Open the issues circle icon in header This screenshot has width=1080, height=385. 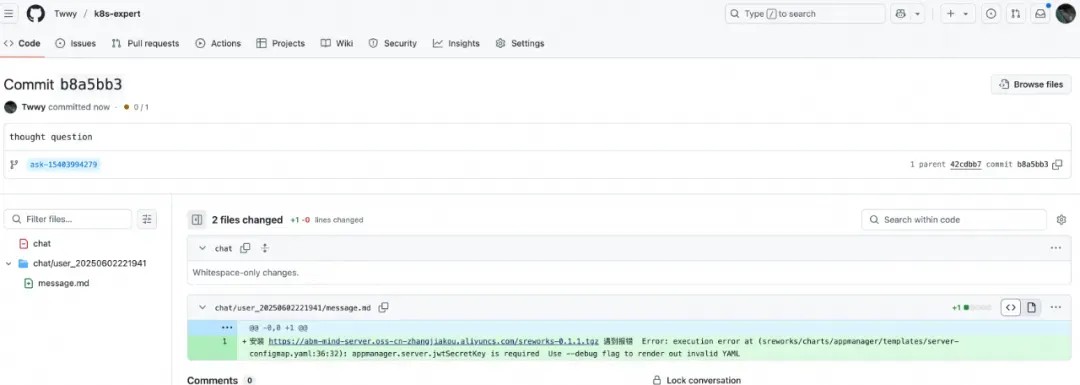[991, 14]
